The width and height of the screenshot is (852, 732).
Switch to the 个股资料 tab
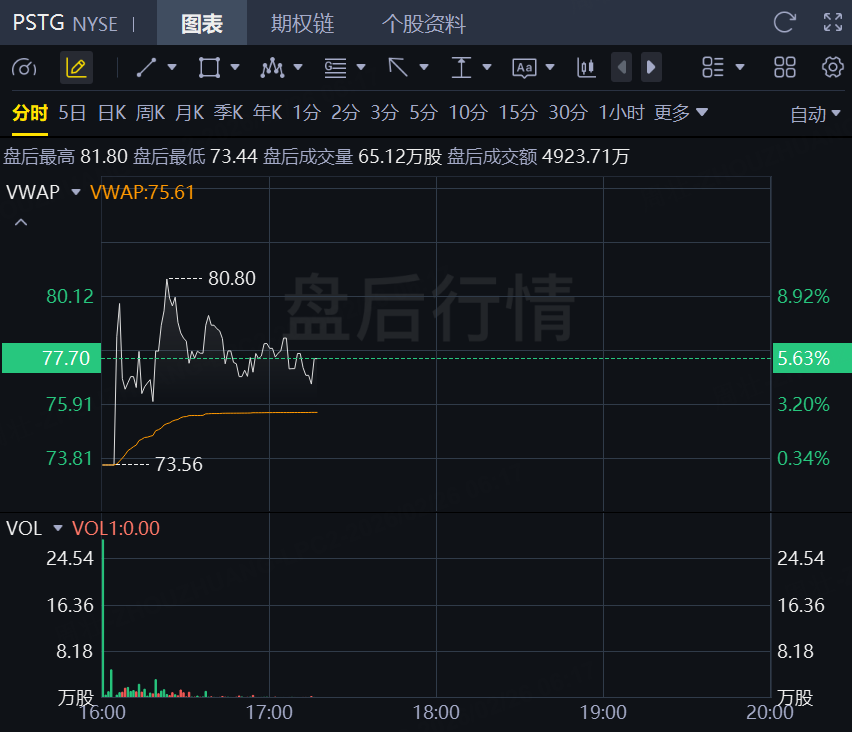click(x=423, y=23)
